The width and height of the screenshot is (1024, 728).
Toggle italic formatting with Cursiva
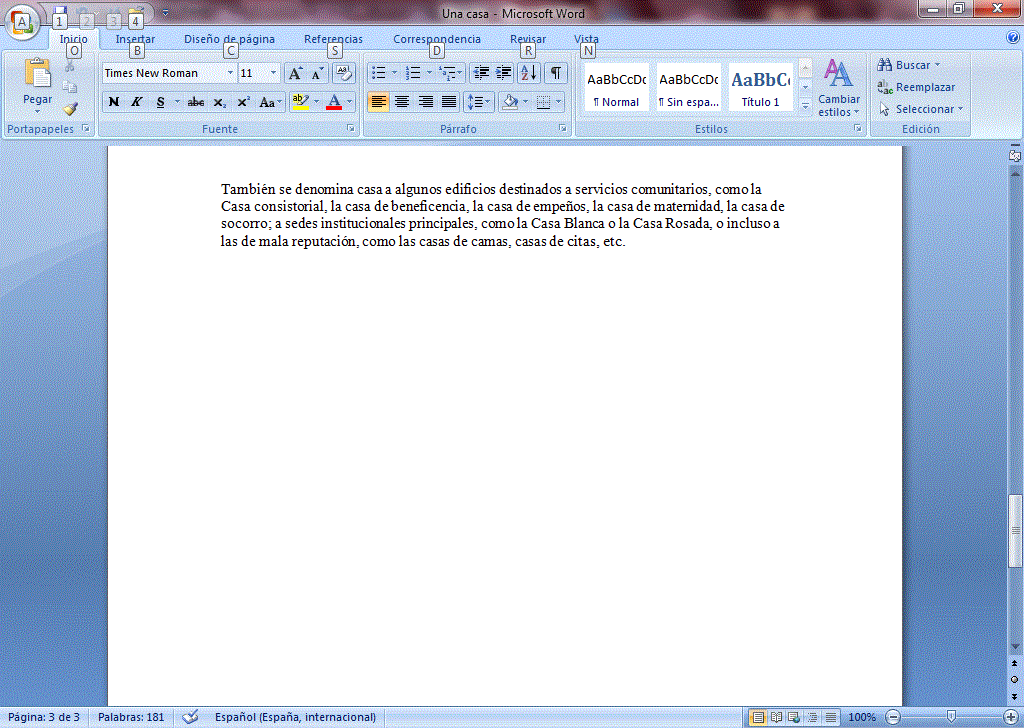135,101
